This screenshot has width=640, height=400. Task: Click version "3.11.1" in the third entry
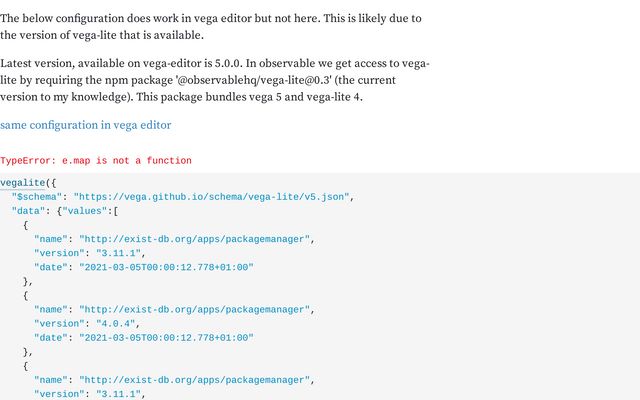[x=108, y=394]
